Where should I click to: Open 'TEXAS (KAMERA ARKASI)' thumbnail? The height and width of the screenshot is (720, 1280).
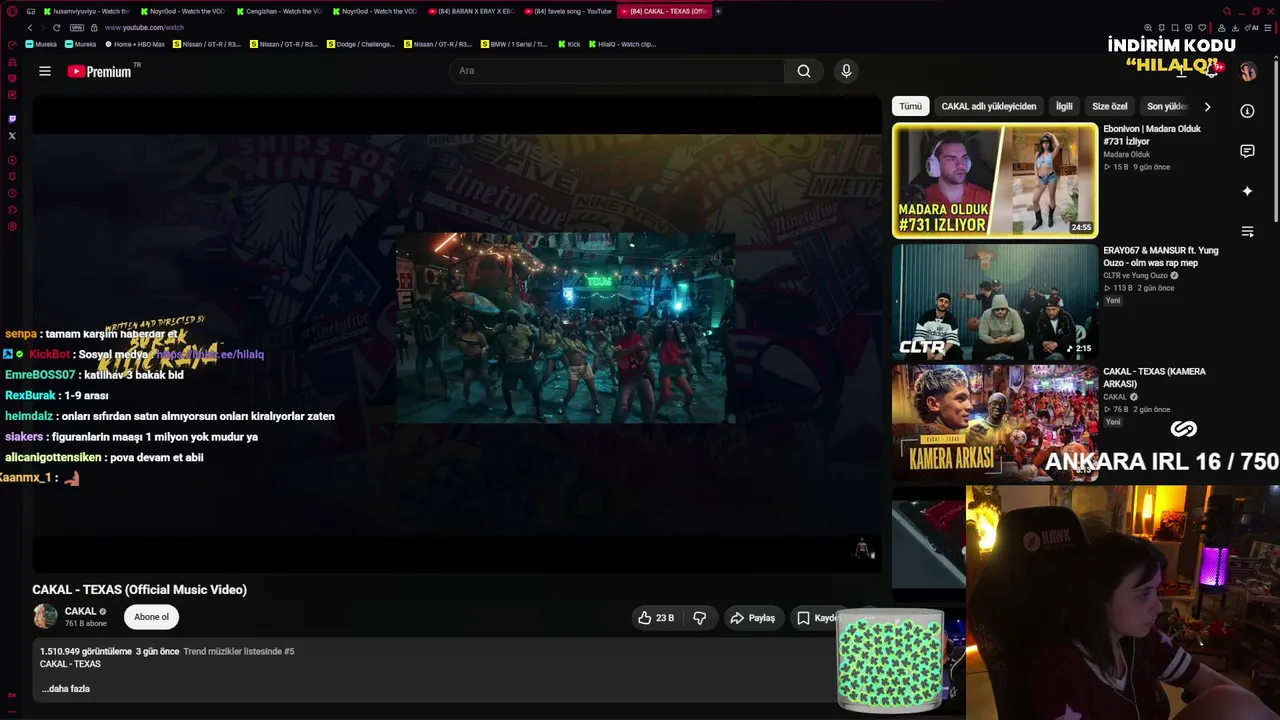[995, 423]
